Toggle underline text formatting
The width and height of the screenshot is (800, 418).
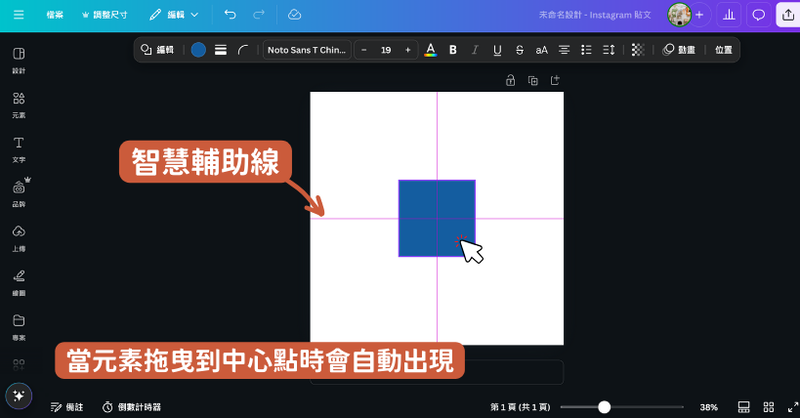point(497,50)
